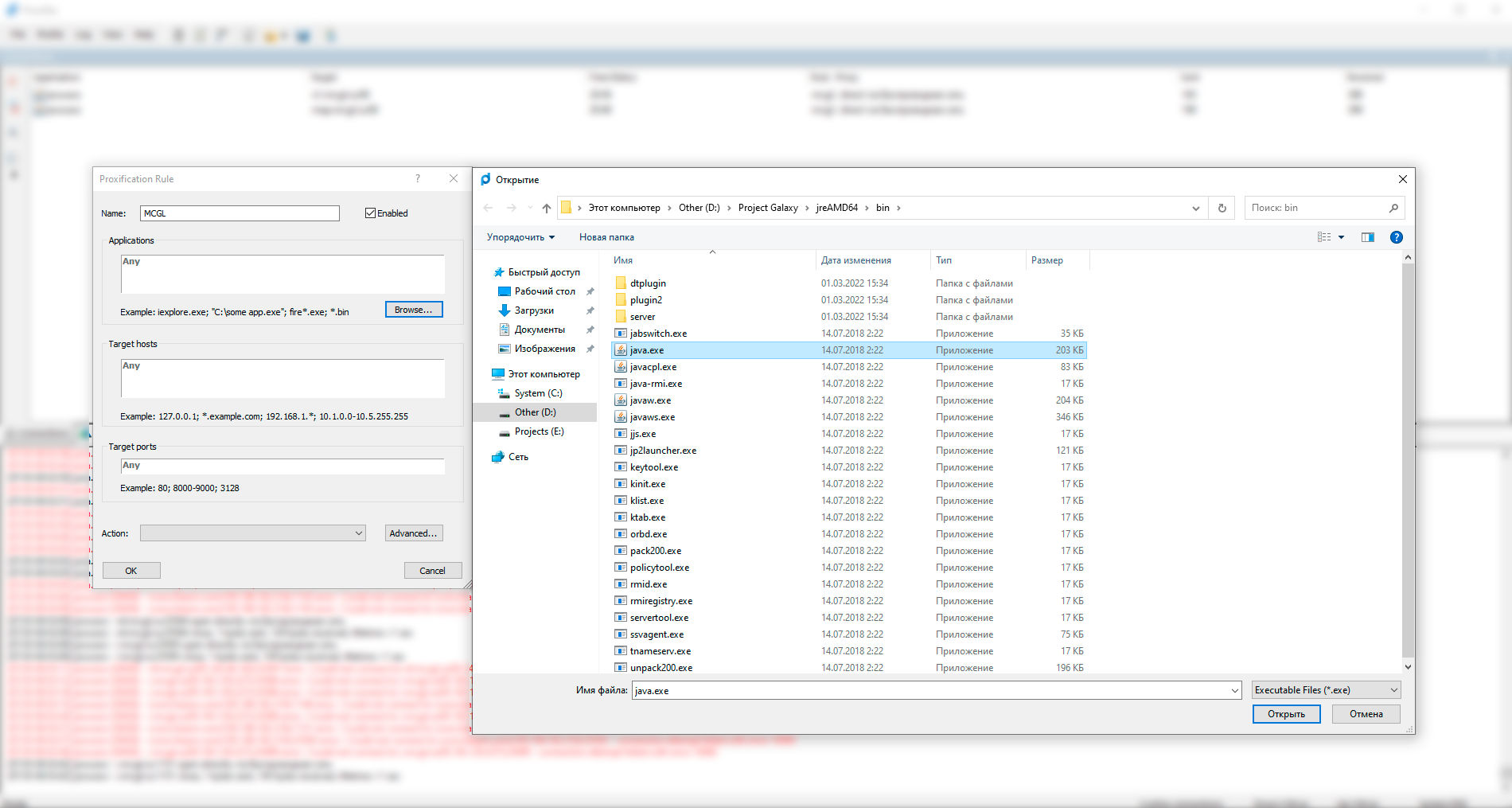Click the Back navigation arrow
1512x808 pixels.
488,209
